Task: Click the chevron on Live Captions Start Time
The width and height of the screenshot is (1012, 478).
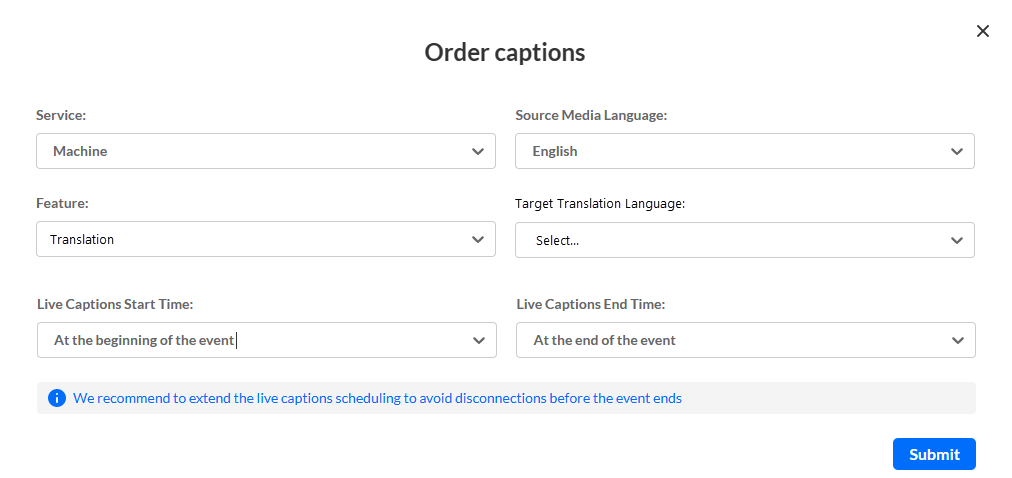Action: coord(478,340)
